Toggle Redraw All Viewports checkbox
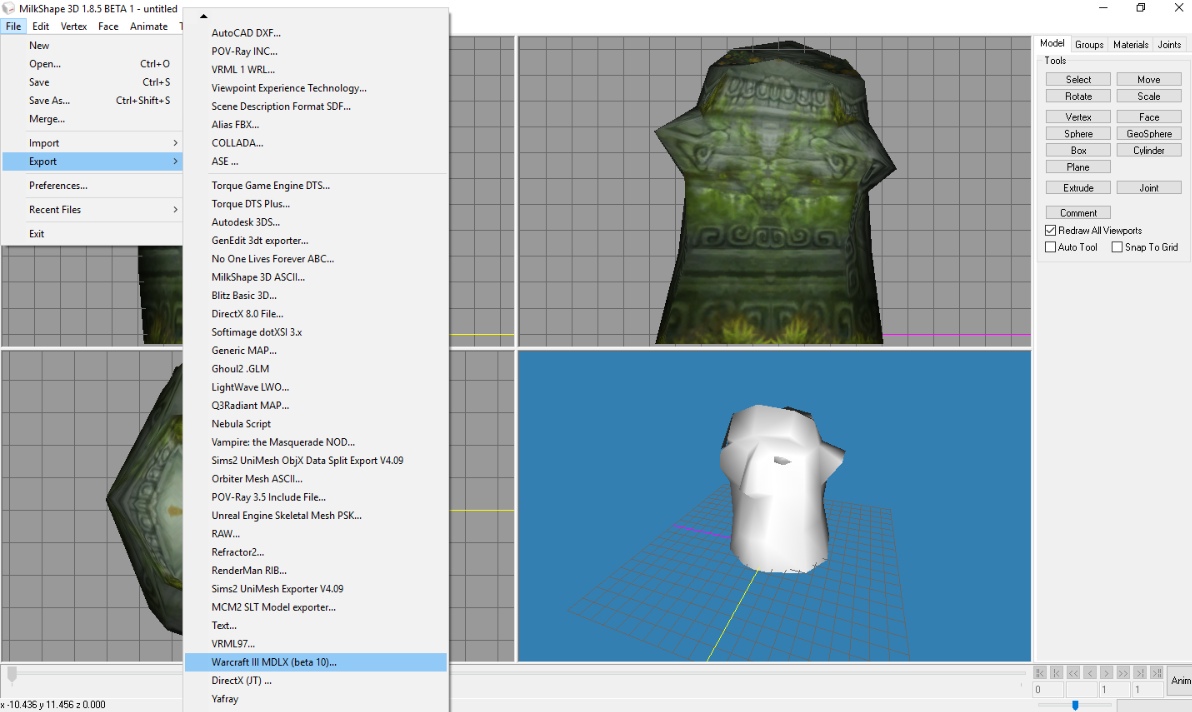This screenshot has height=712, width=1192. [1051, 230]
